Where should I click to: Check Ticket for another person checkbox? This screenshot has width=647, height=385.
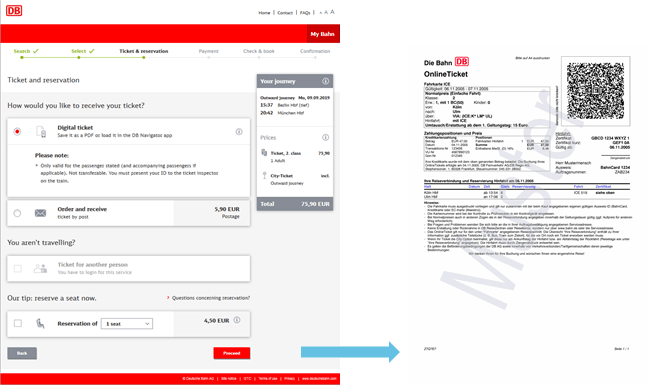pos(18,268)
